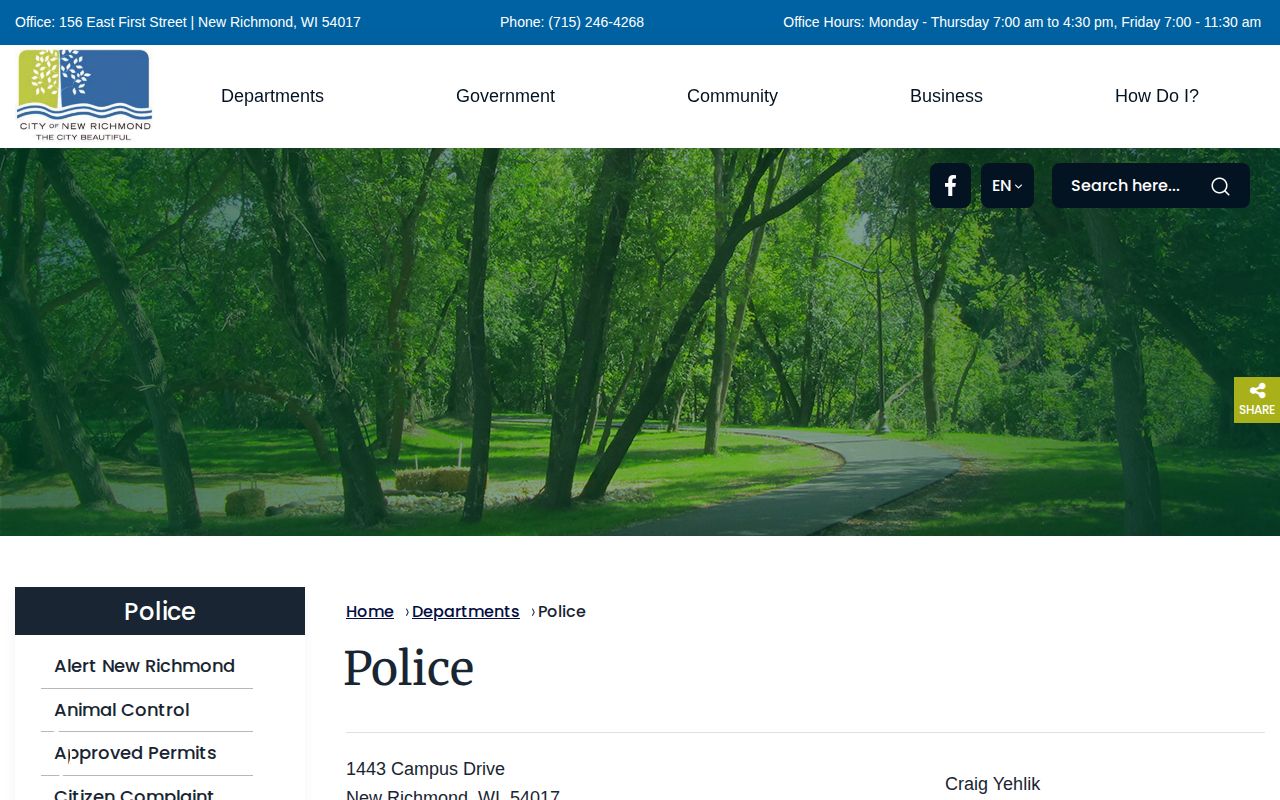This screenshot has height=800, width=1280.
Task: Click the name Craig Yehlik
Action: coord(993,784)
